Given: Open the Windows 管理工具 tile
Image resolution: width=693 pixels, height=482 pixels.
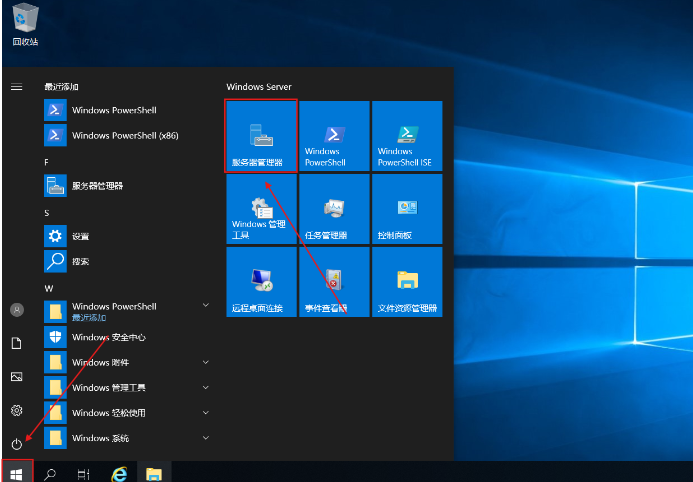Looking at the screenshot, I should click(x=261, y=210).
